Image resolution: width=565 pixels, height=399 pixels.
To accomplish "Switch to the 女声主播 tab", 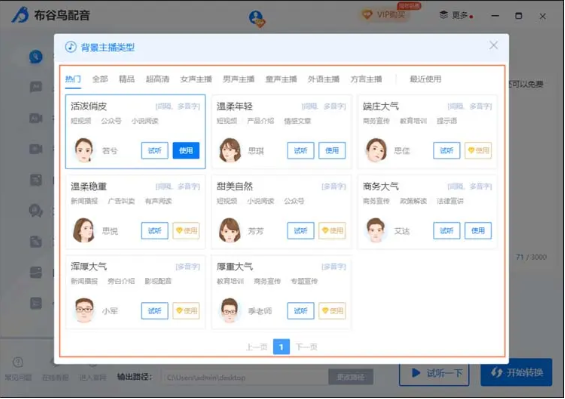I will point(196,79).
